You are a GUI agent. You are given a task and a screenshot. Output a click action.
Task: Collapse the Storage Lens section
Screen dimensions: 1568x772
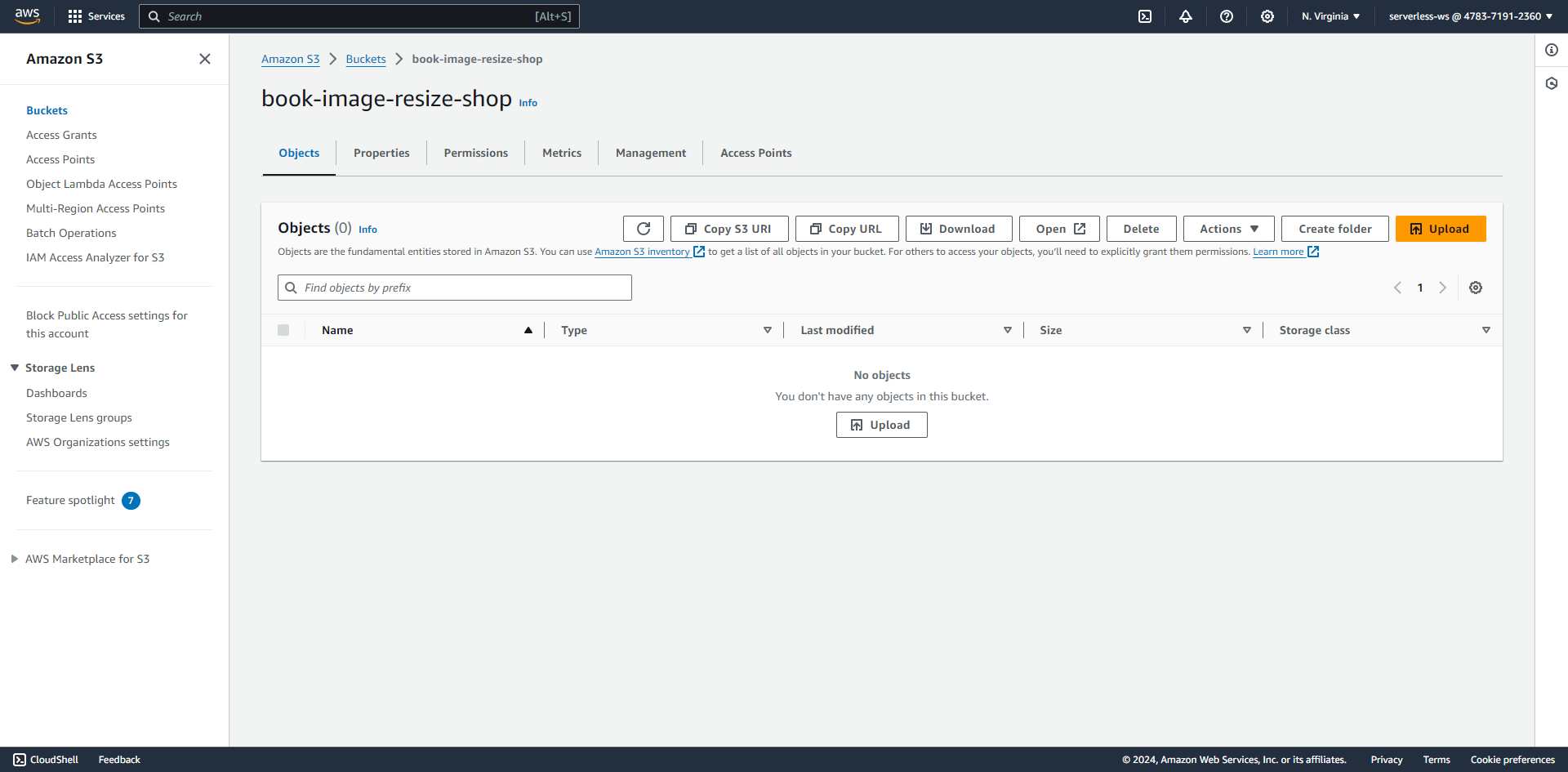coord(15,368)
